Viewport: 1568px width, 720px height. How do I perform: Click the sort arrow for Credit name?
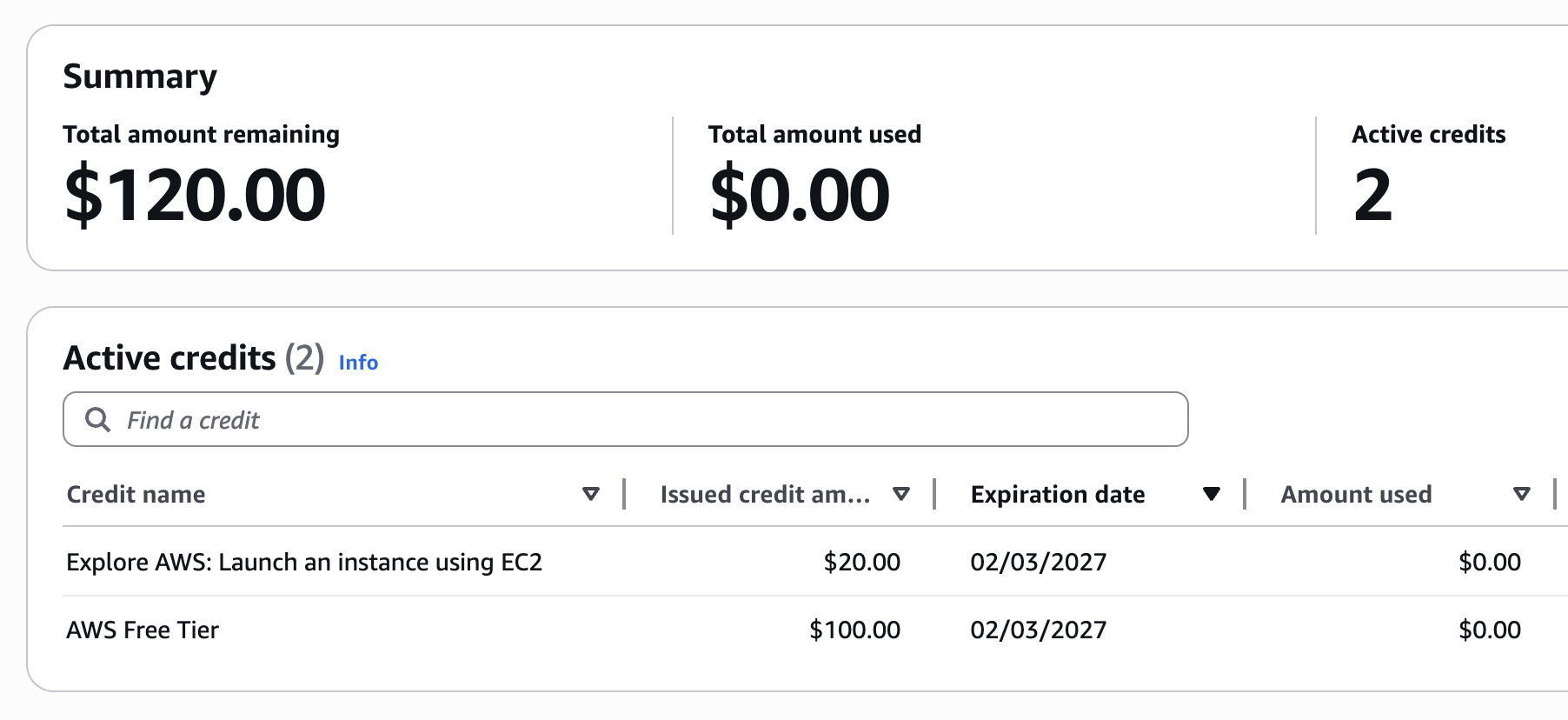[591, 494]
